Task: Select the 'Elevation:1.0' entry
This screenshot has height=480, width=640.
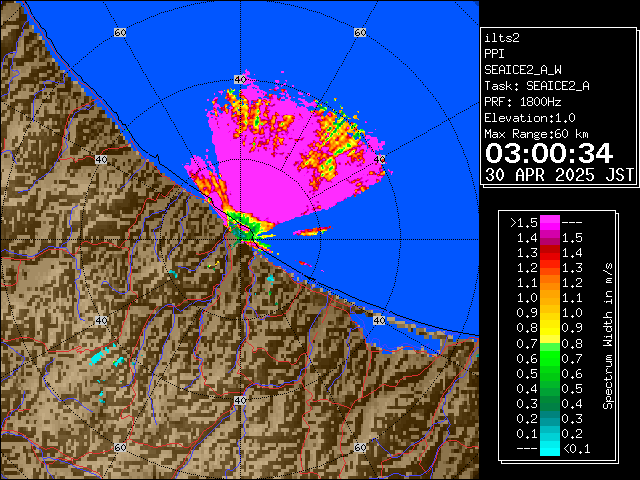Action: (x=530, y=118)
